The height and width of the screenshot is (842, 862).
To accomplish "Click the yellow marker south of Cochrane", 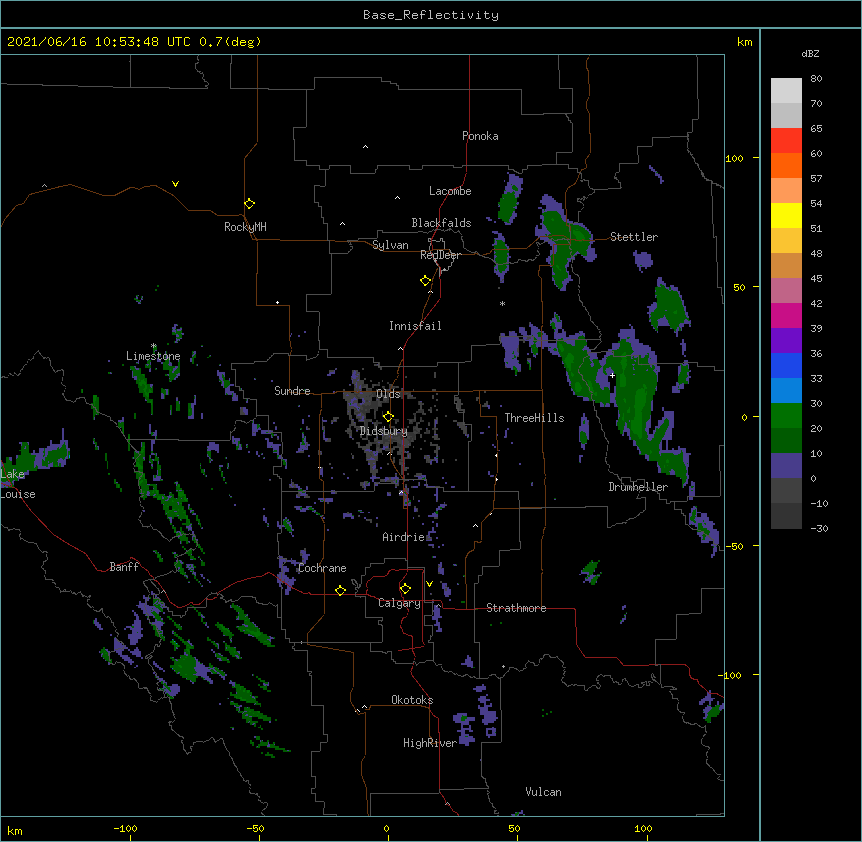I will pos(340,590).
